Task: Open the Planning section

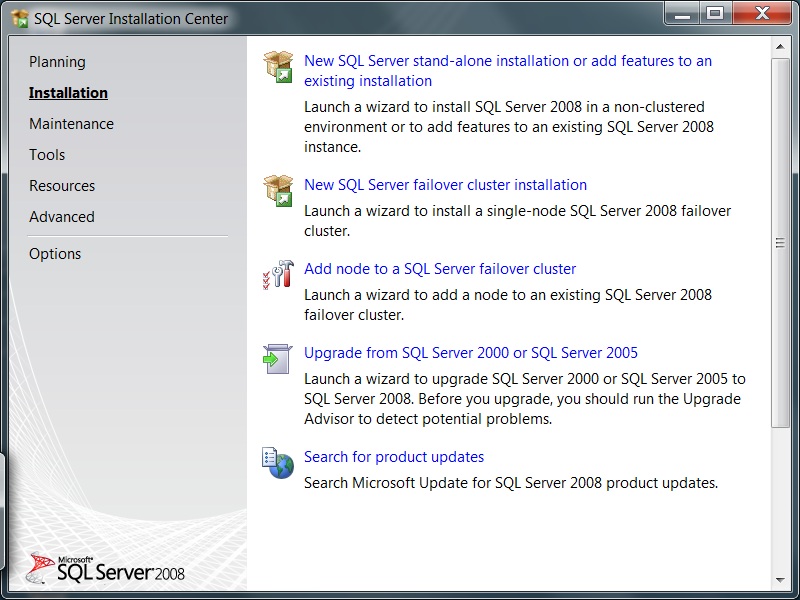Action: (57, 62)
